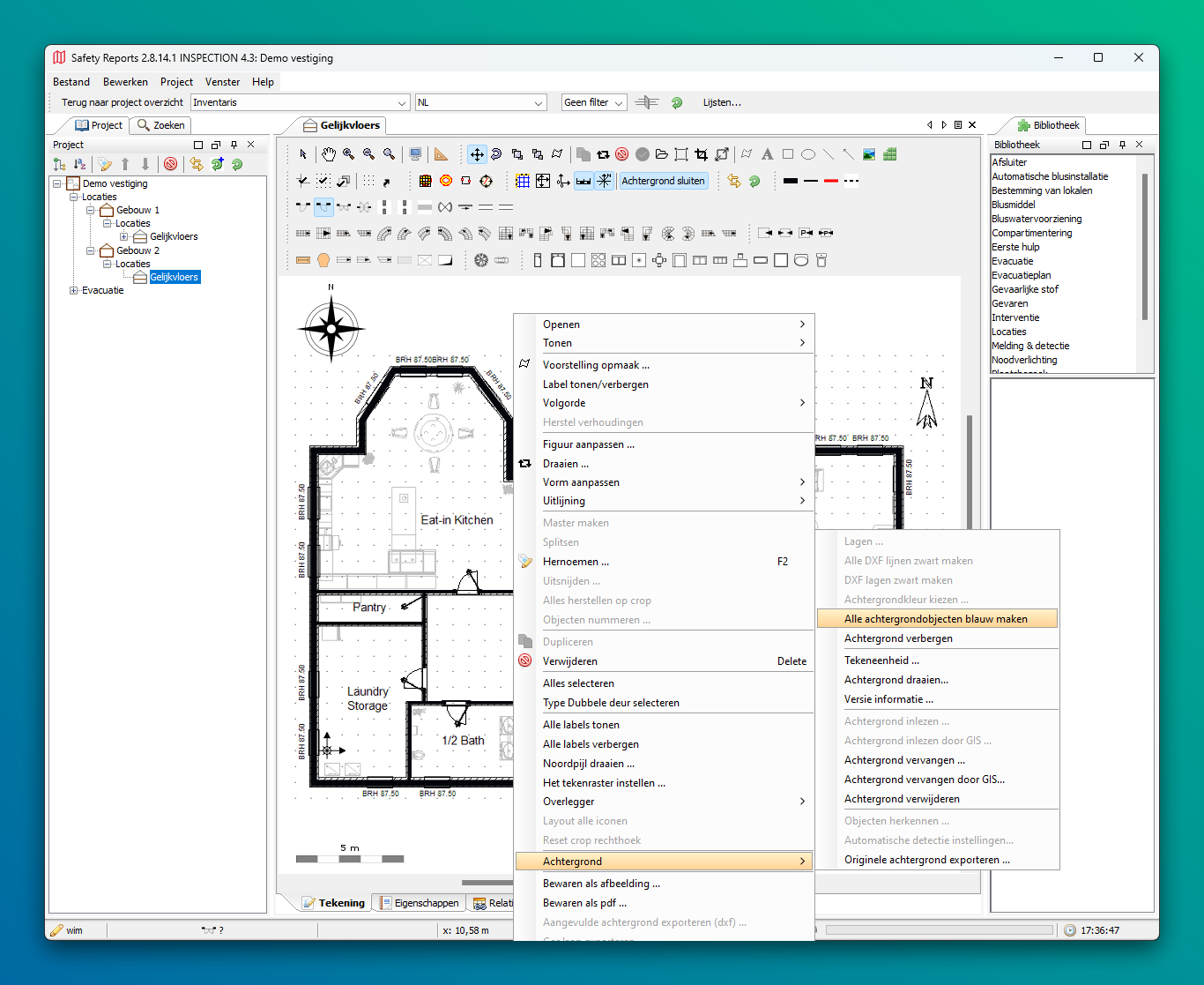Click the sort A-Z icon in Project panel
Viewport: 1204px width, 985px height.
pyautogui.click(x=80, y=164)
